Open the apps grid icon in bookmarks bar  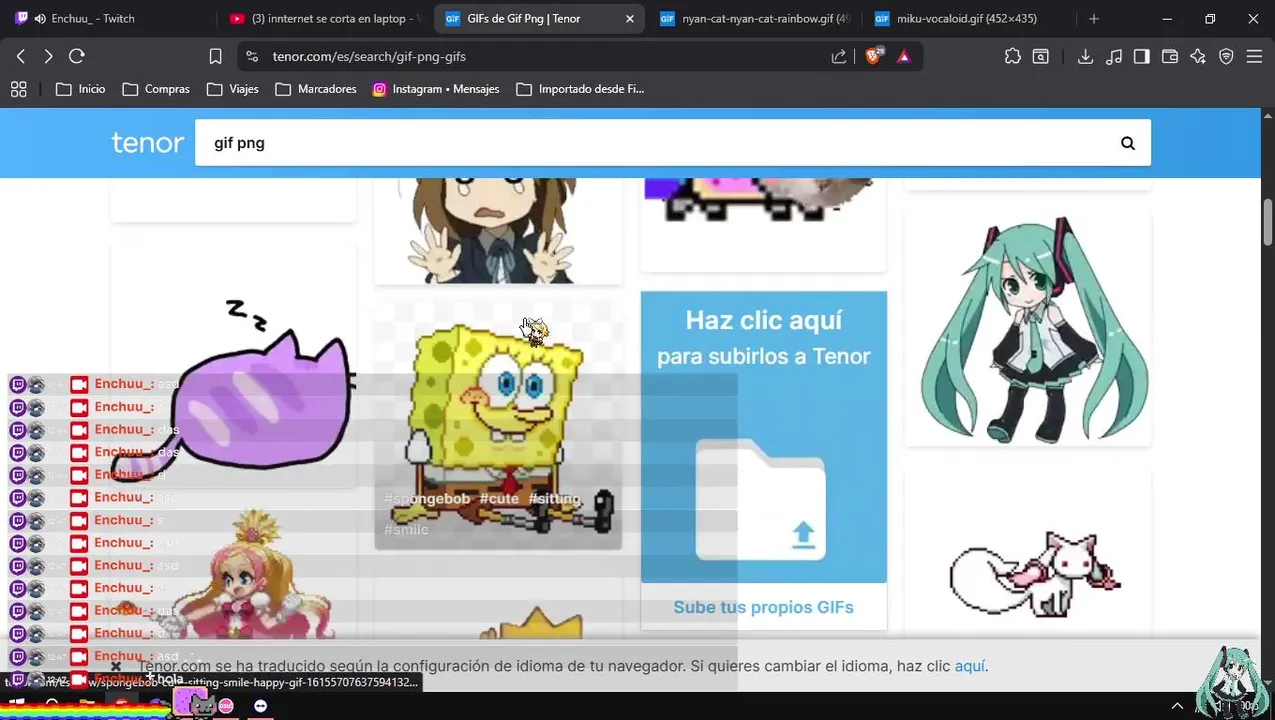click(18, 89)
